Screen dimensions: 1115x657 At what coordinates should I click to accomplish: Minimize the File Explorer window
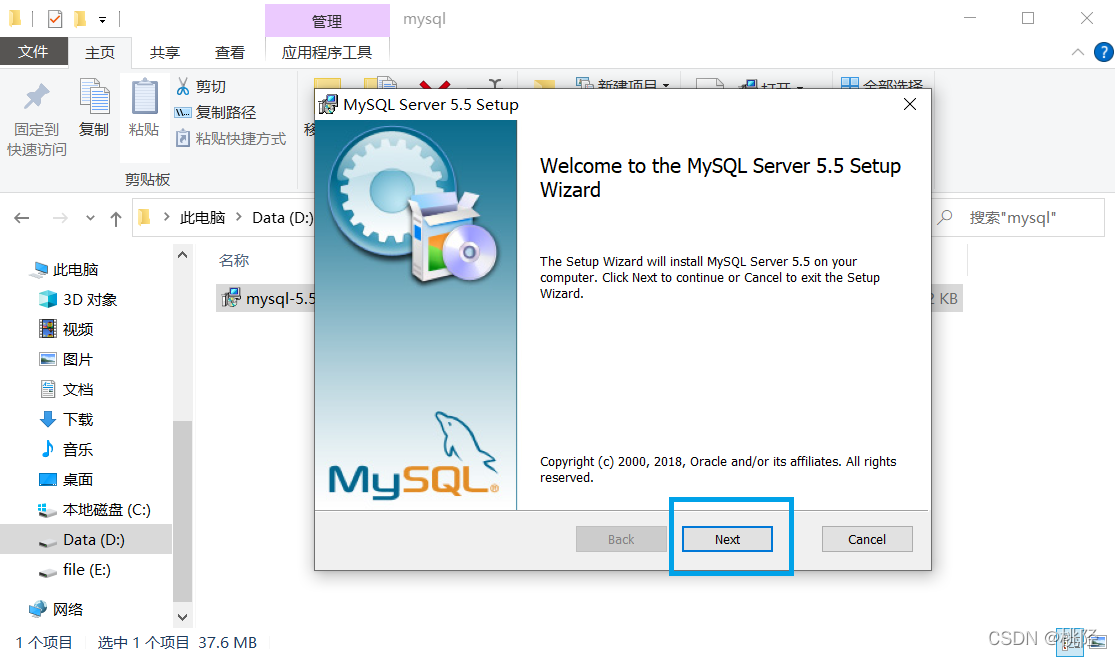(969, 18)
